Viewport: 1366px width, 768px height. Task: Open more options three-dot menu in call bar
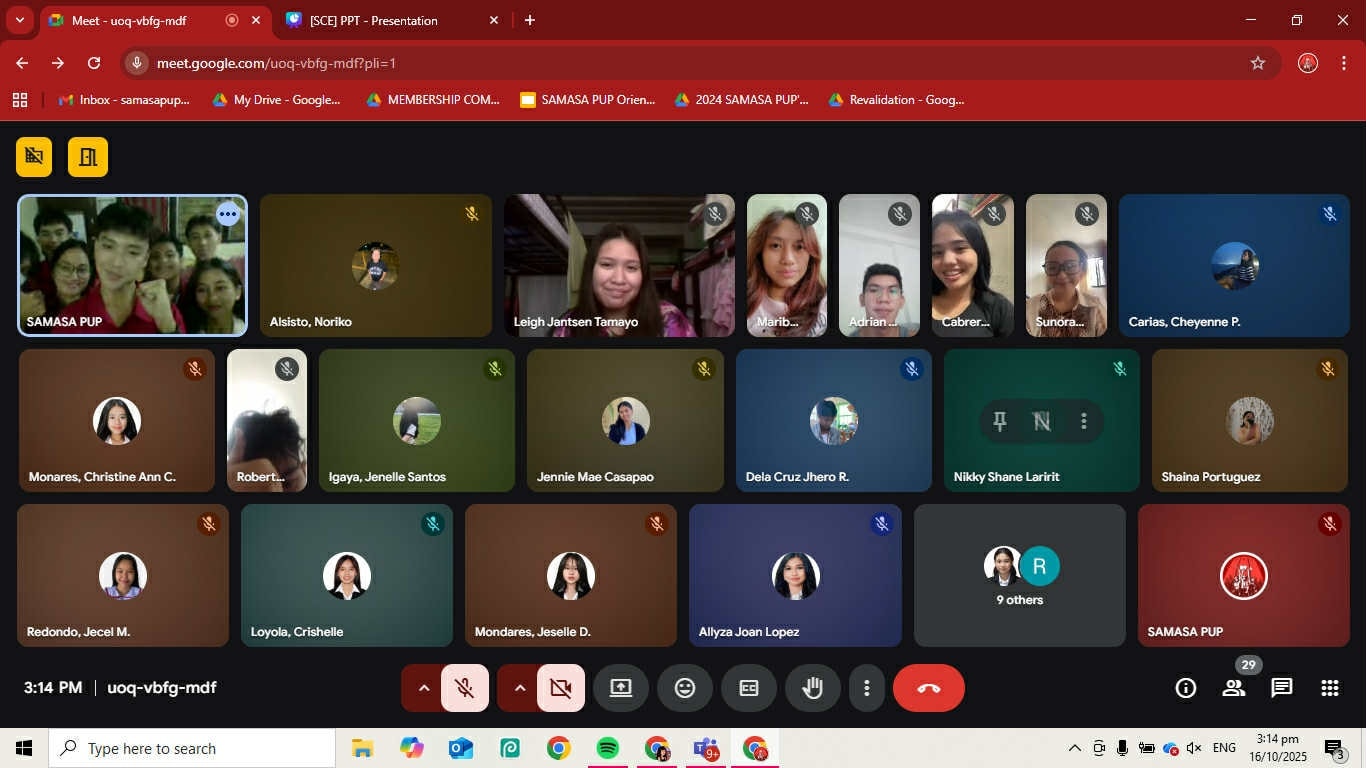[x=867, y=688]
